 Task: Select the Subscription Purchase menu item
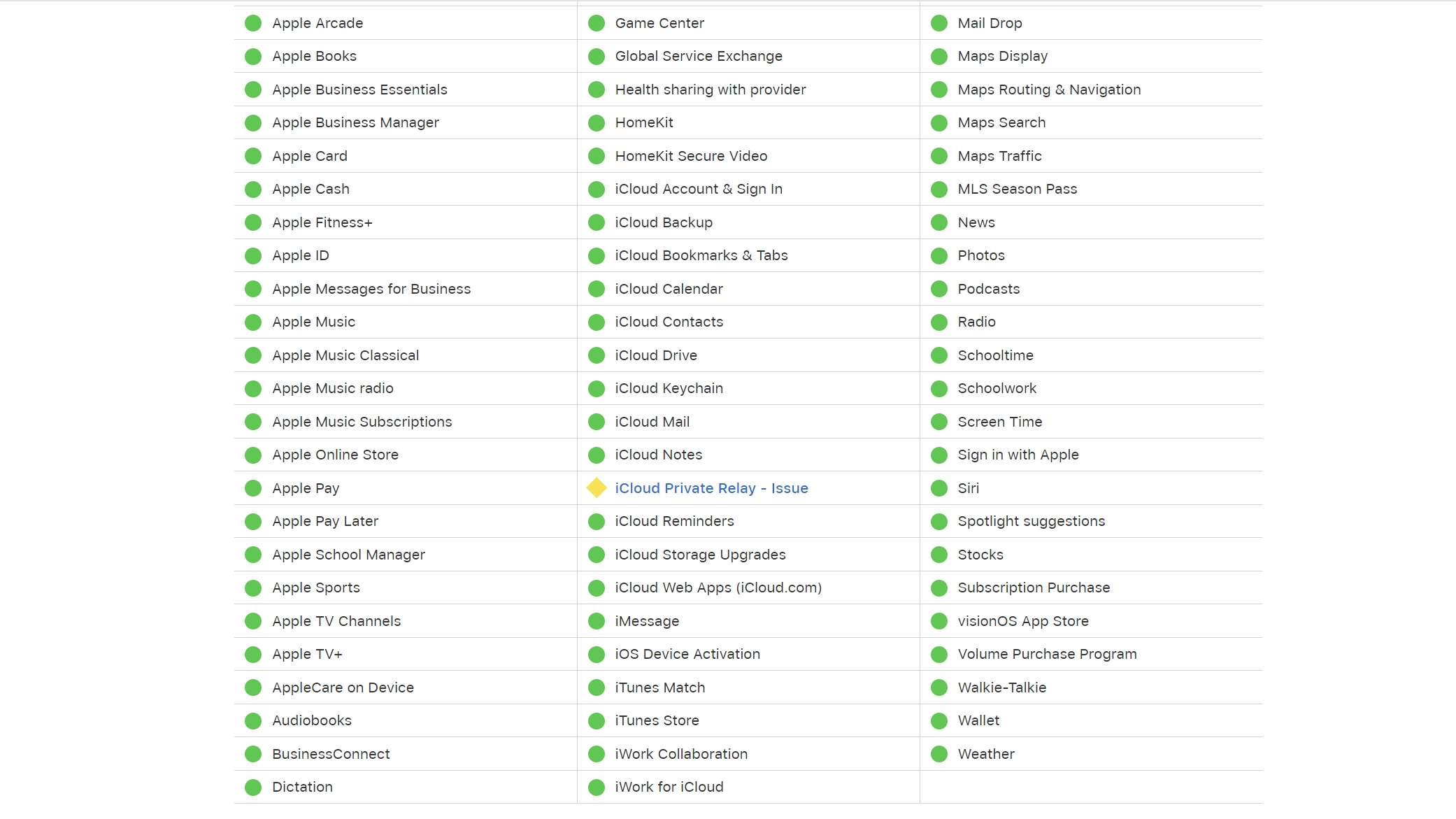pyautogui.click(x=1032, y=588)
